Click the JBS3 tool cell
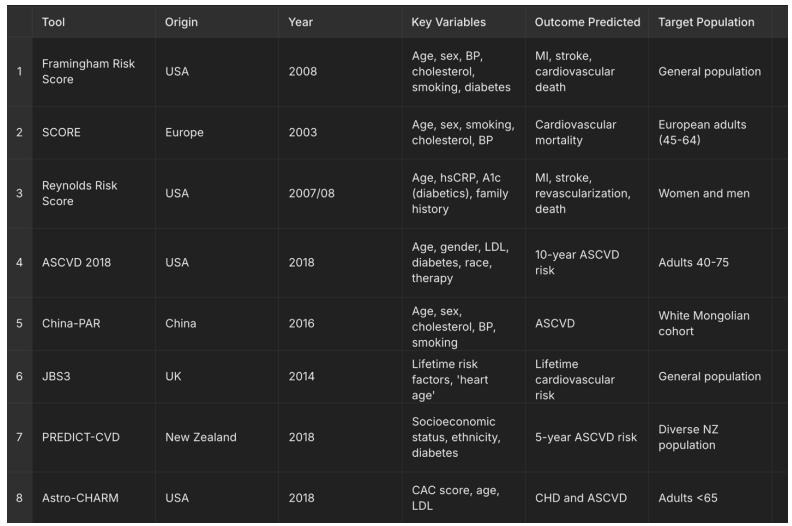Screen dimensions: 792x526 (57, 377)
